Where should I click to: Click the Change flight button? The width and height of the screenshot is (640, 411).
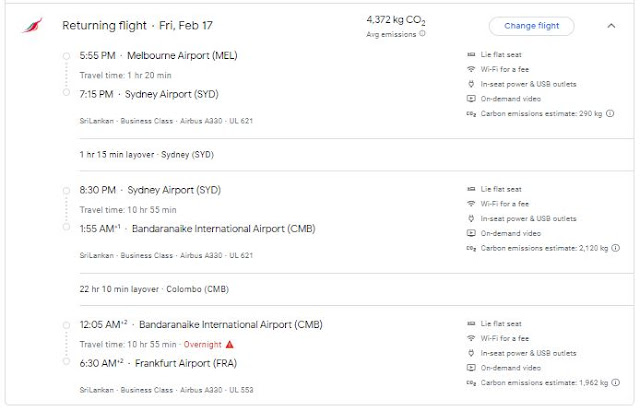pyautogui.click(x=531, y=26)
